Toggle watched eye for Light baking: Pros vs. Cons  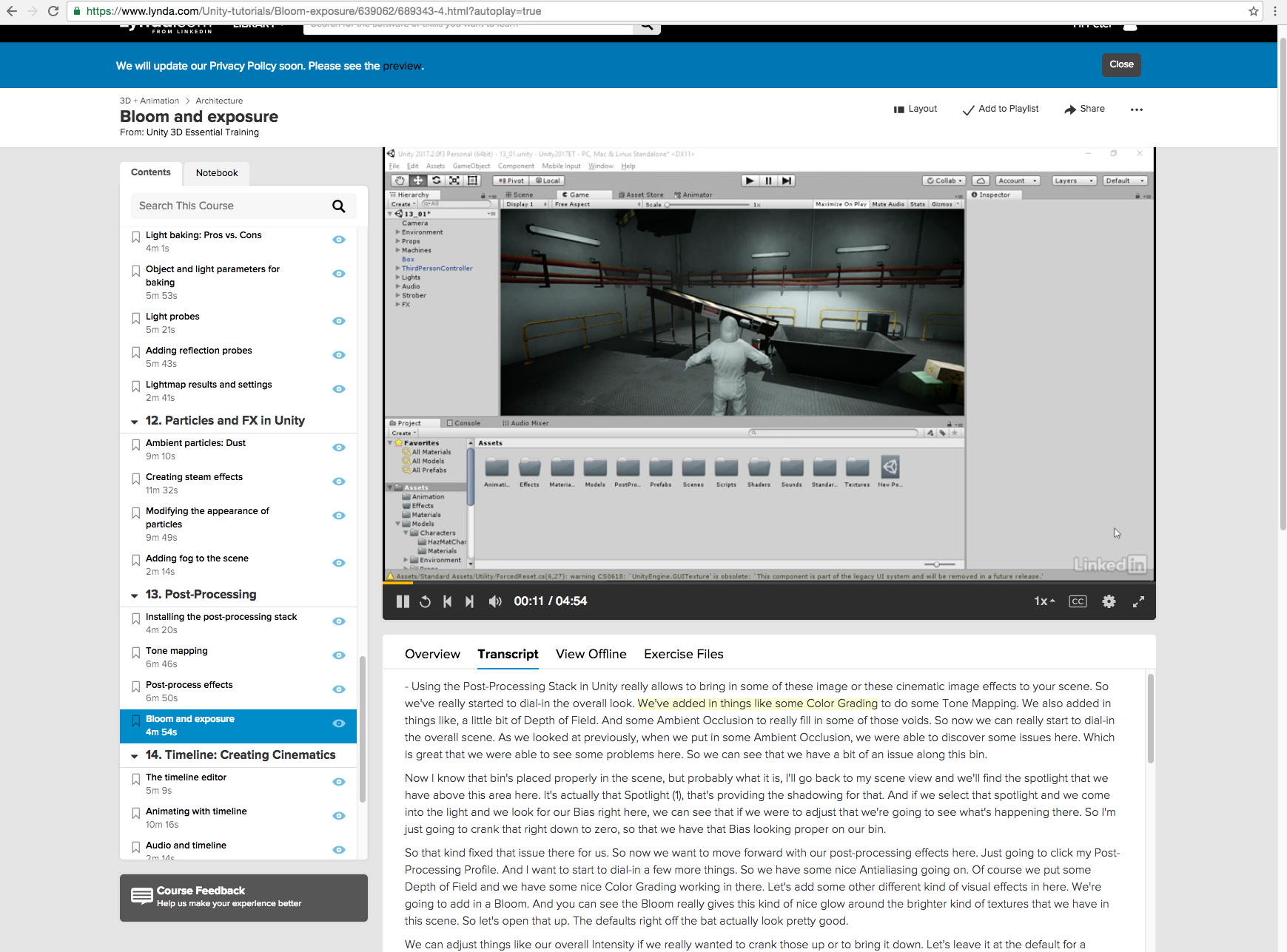pos(339,240)
